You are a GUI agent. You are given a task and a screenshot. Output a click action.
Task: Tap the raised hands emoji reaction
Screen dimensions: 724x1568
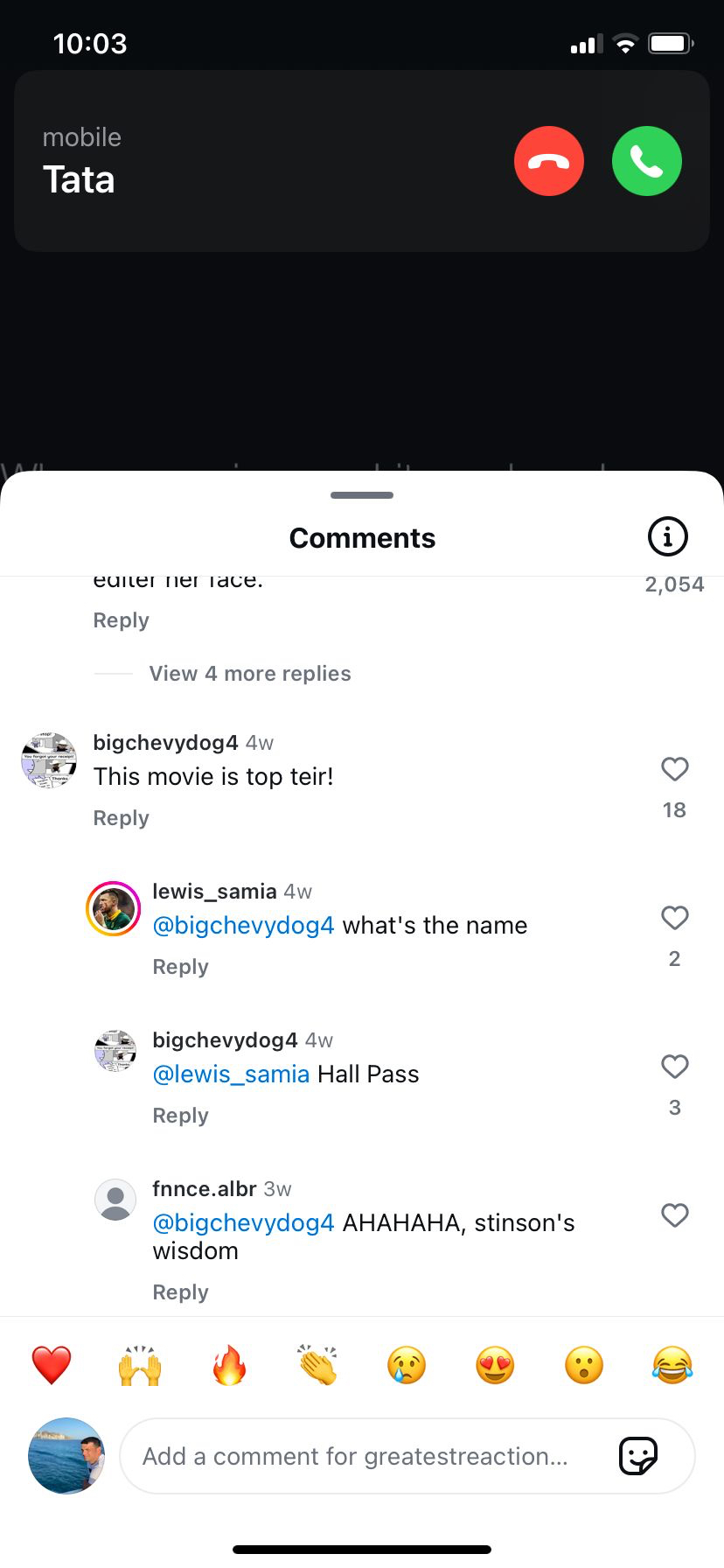pyautogui.click(x=140, y=1365)
